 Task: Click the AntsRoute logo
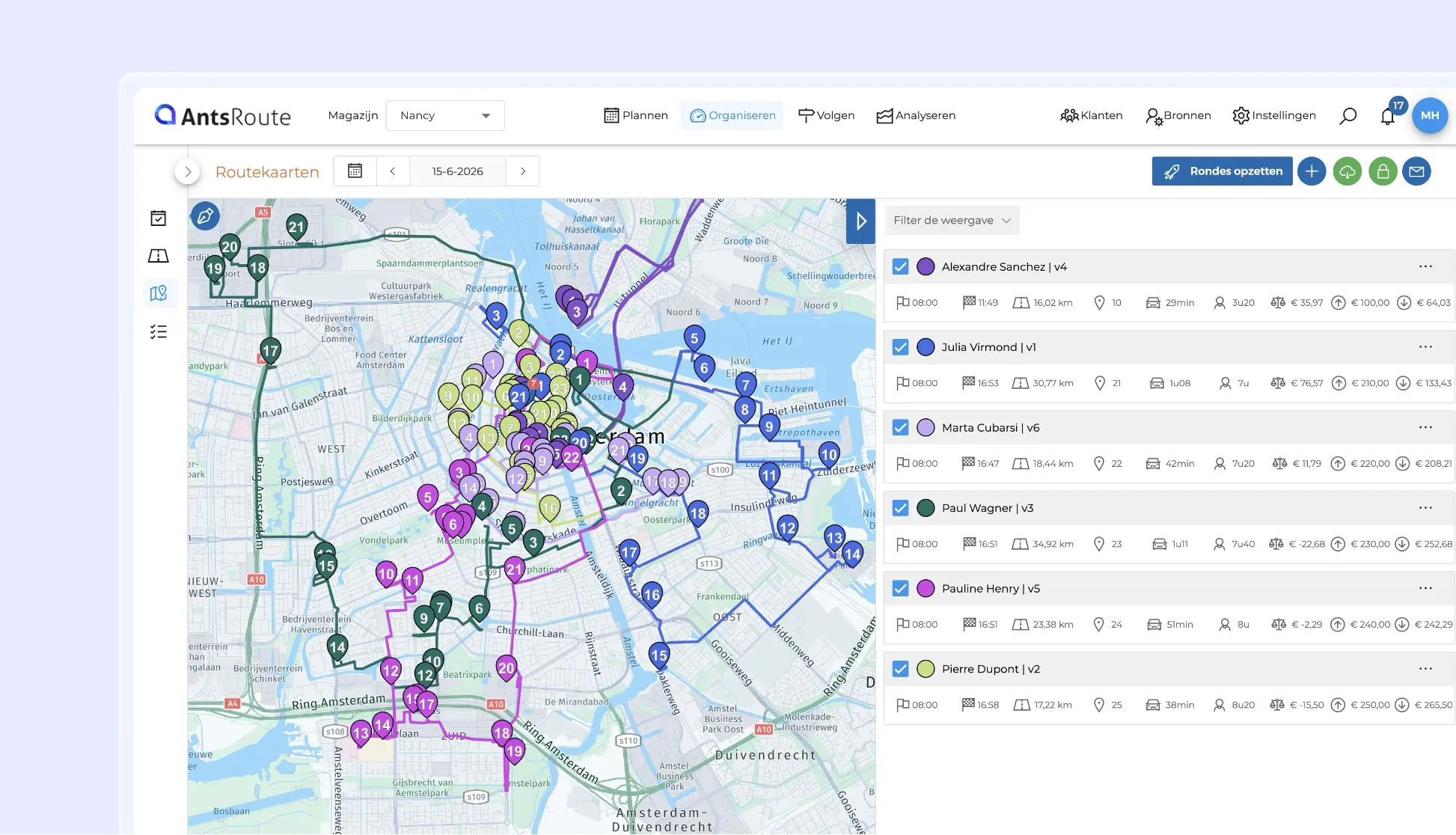pyautogui.click(x=222, y=115)
